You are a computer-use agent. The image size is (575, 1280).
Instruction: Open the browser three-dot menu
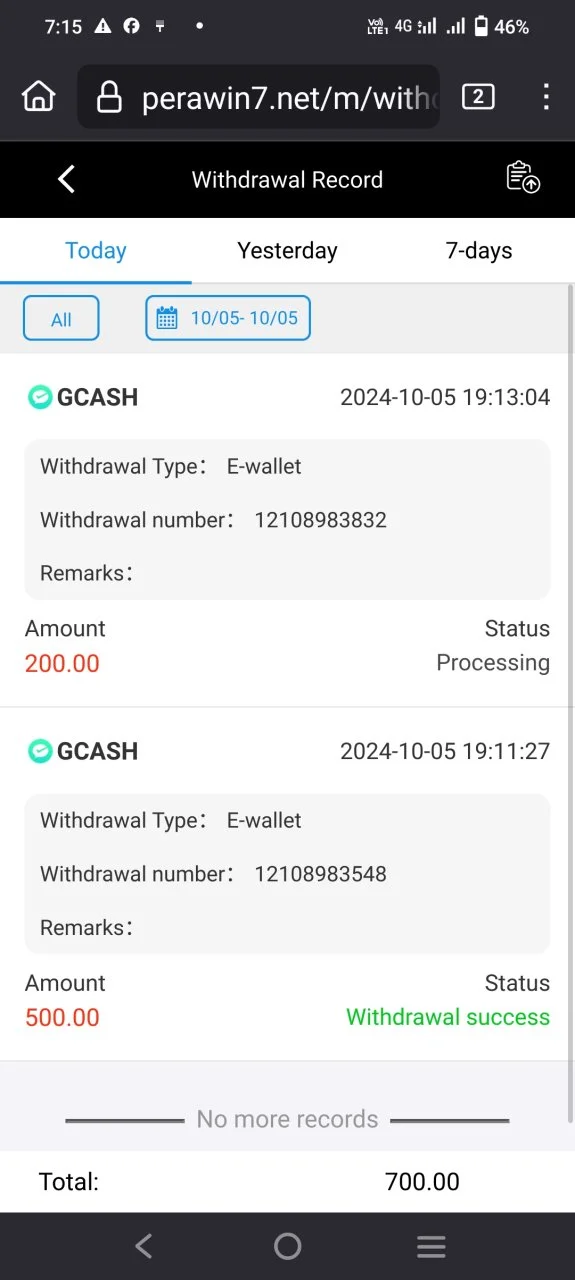(546, 97)
